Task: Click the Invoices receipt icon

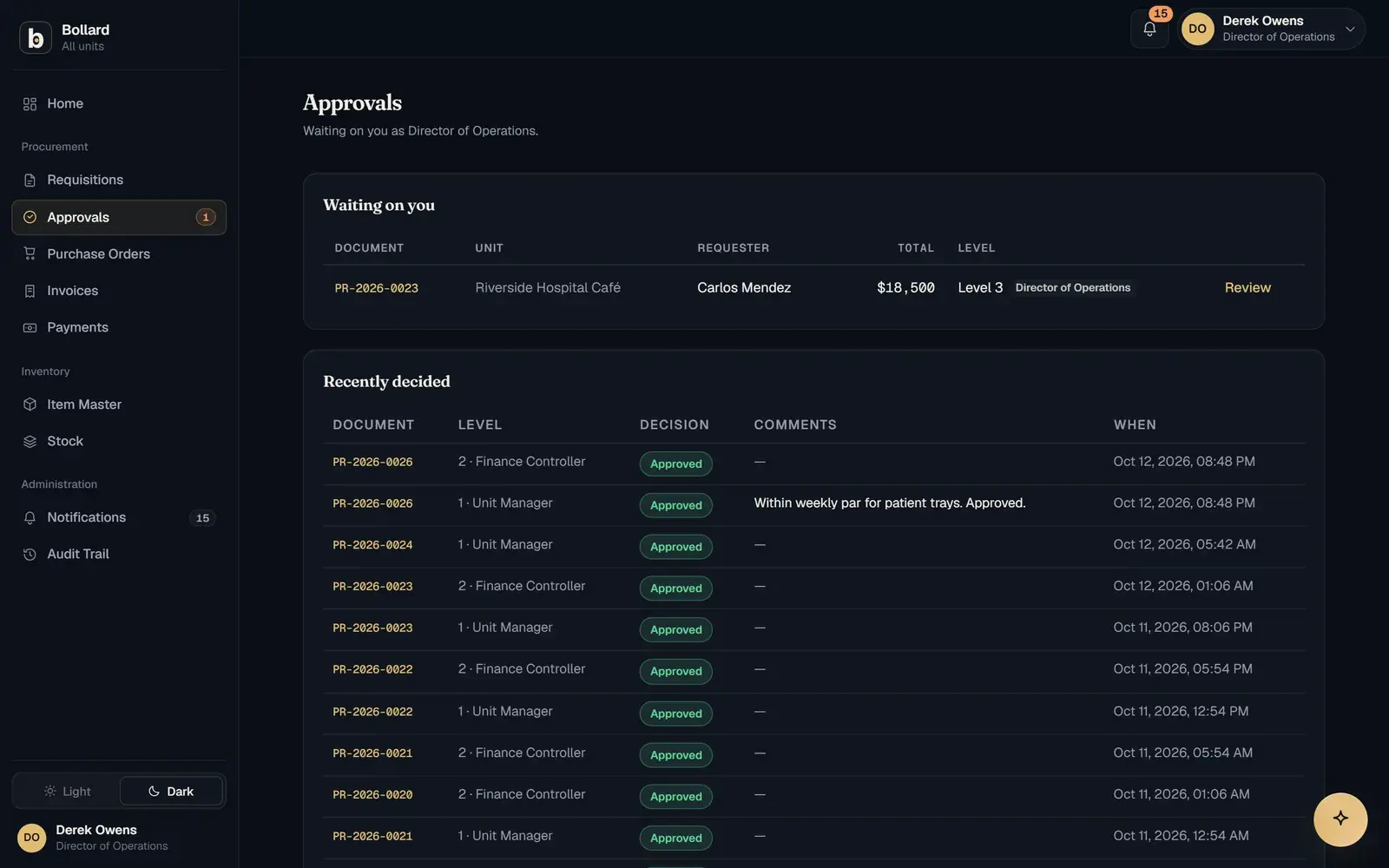Action: click(x=30, y=291)
